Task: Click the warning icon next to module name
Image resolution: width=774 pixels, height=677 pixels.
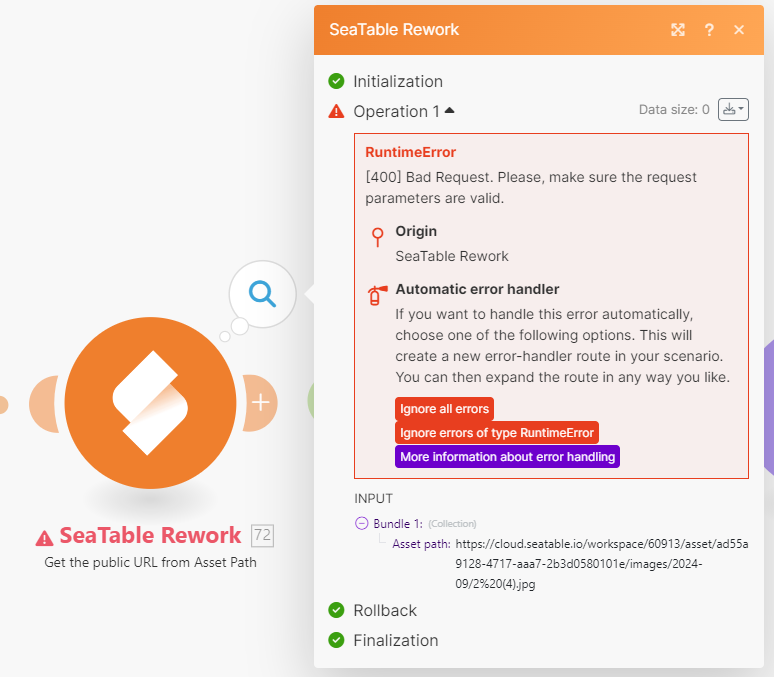Action: pyautogui.click(x=45, y=538)
